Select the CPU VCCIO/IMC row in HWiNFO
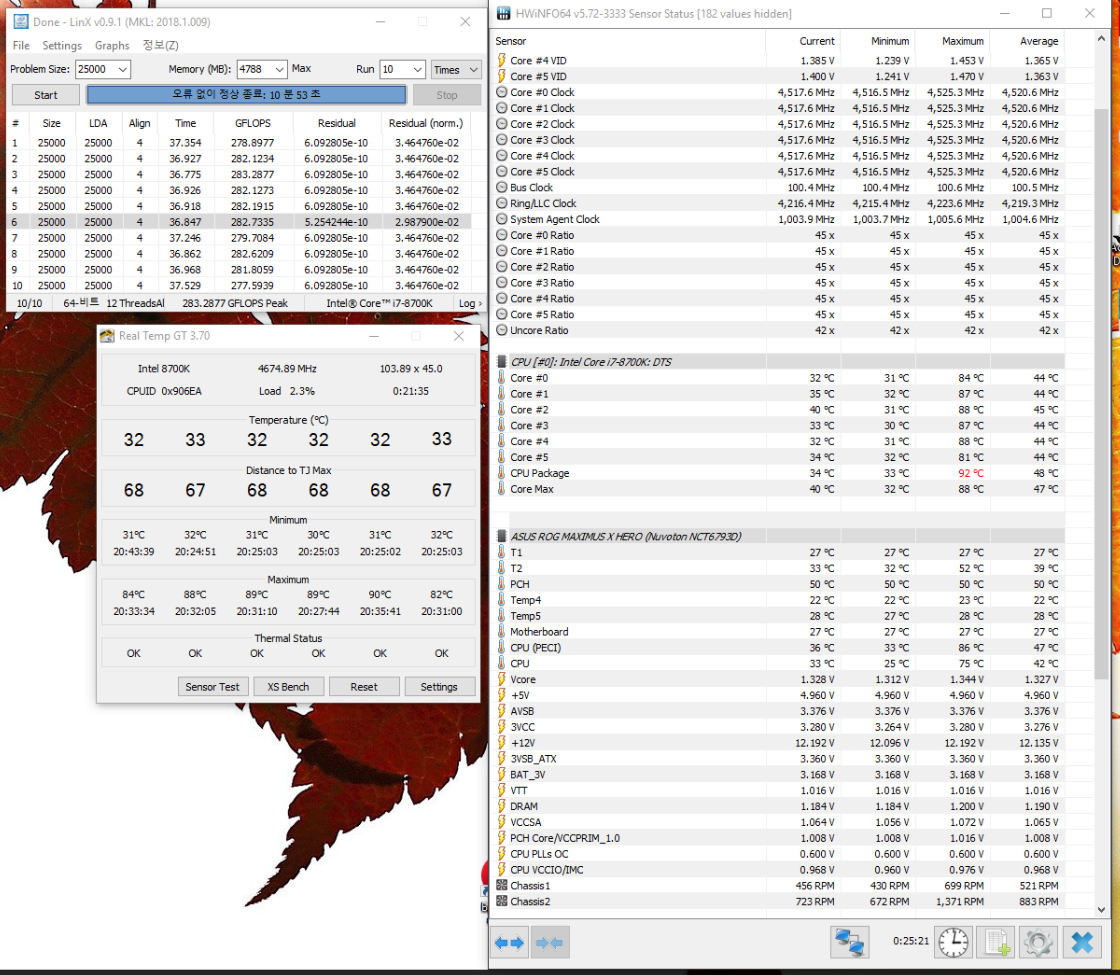 coord(778,869)
